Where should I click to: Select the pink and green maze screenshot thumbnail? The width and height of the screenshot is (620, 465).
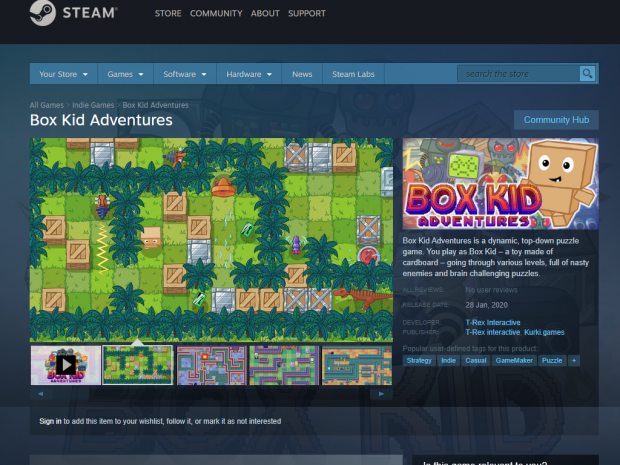(284, 365)
